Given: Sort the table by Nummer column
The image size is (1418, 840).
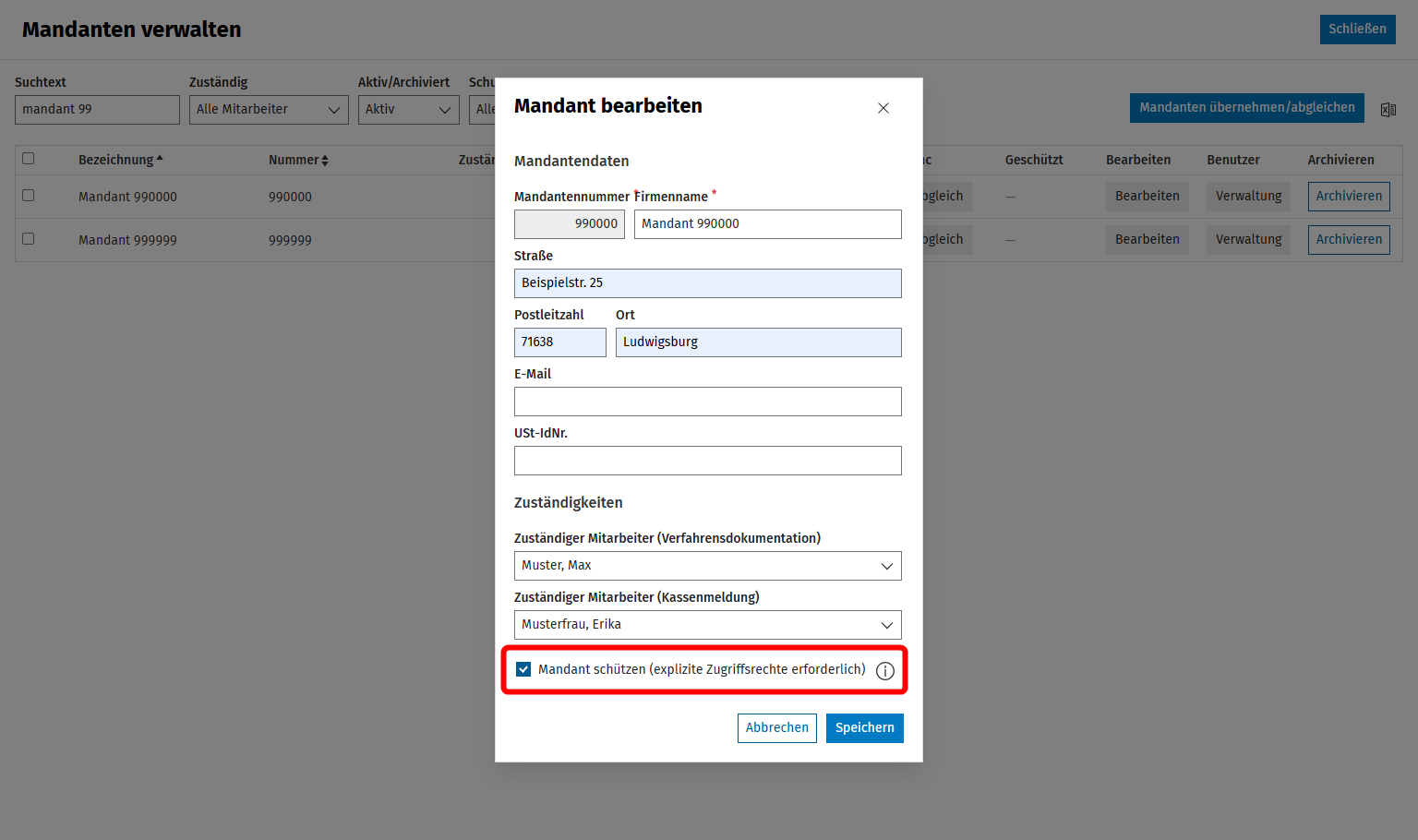Looking at the screenshot, I should (298, 160).
